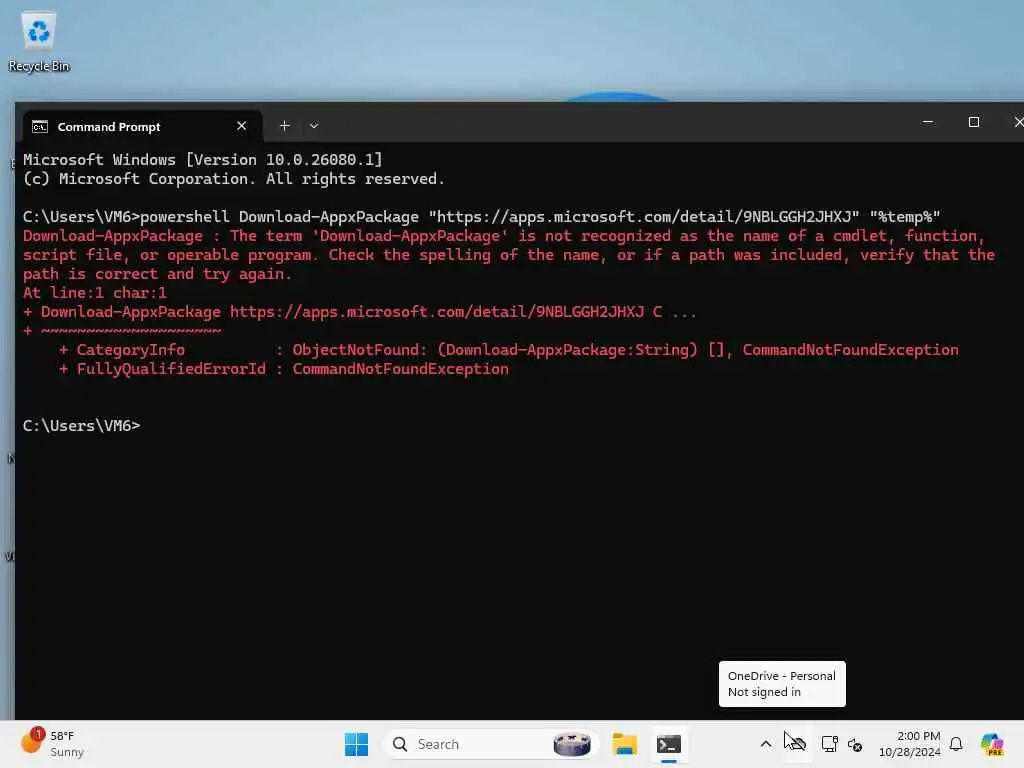Expand the terminal profile dropdown chevron
Viewport: 1024px width, 768px height.
314,125
